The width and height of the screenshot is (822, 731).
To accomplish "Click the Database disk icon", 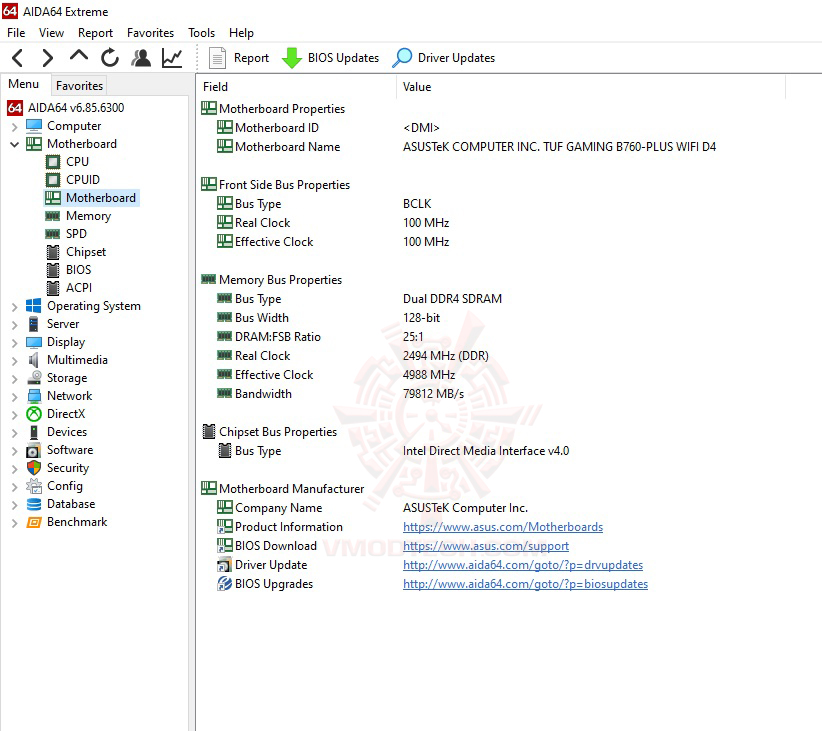I will pos(34,504).
